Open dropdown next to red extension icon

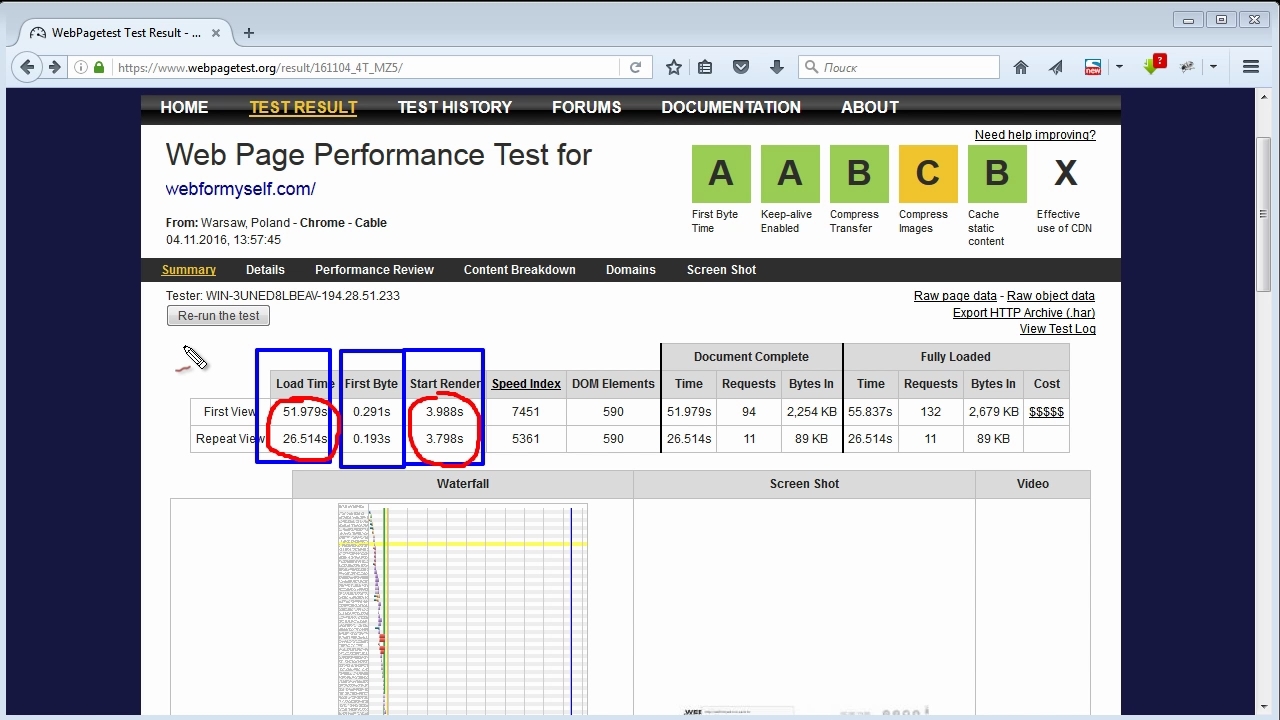tap(1119, 67)
